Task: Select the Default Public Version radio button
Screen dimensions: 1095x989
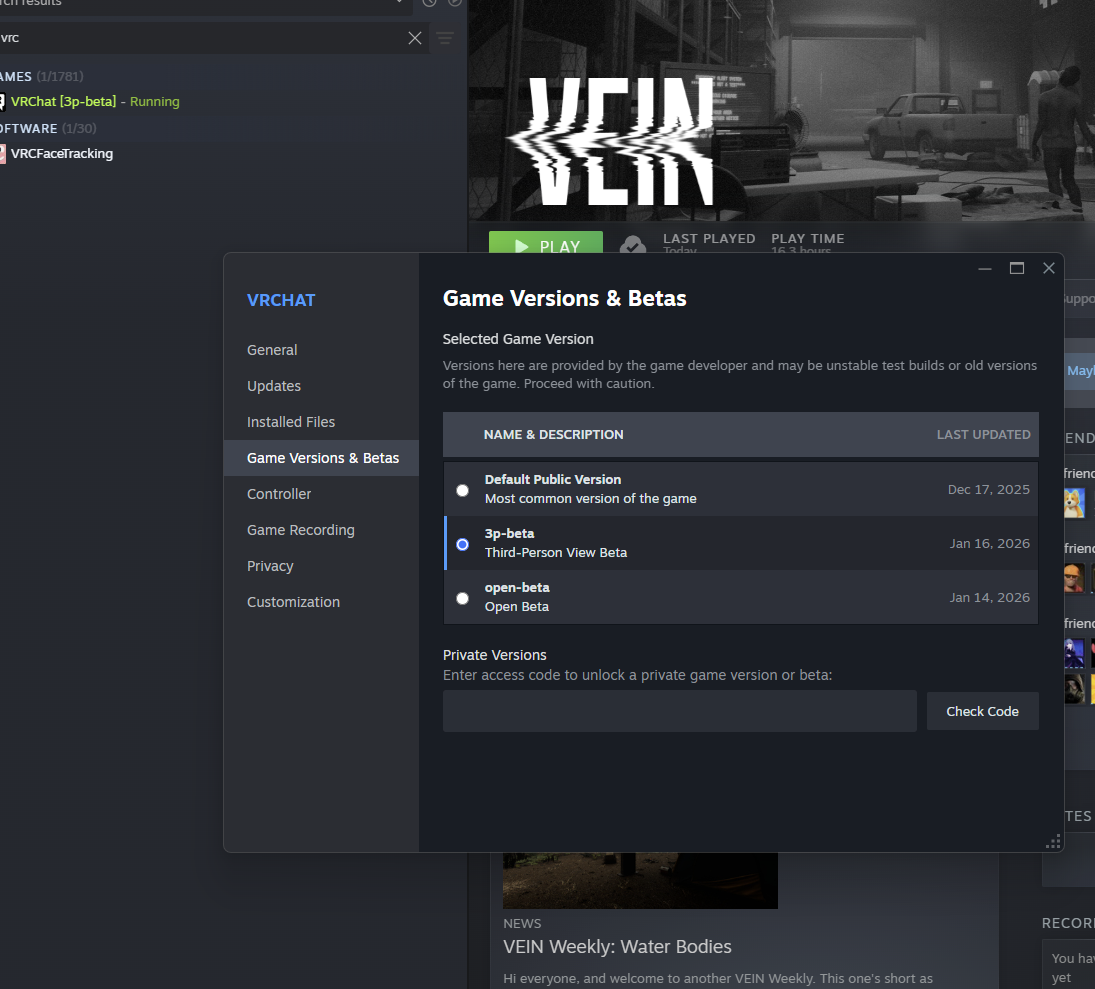Action: 462,490
